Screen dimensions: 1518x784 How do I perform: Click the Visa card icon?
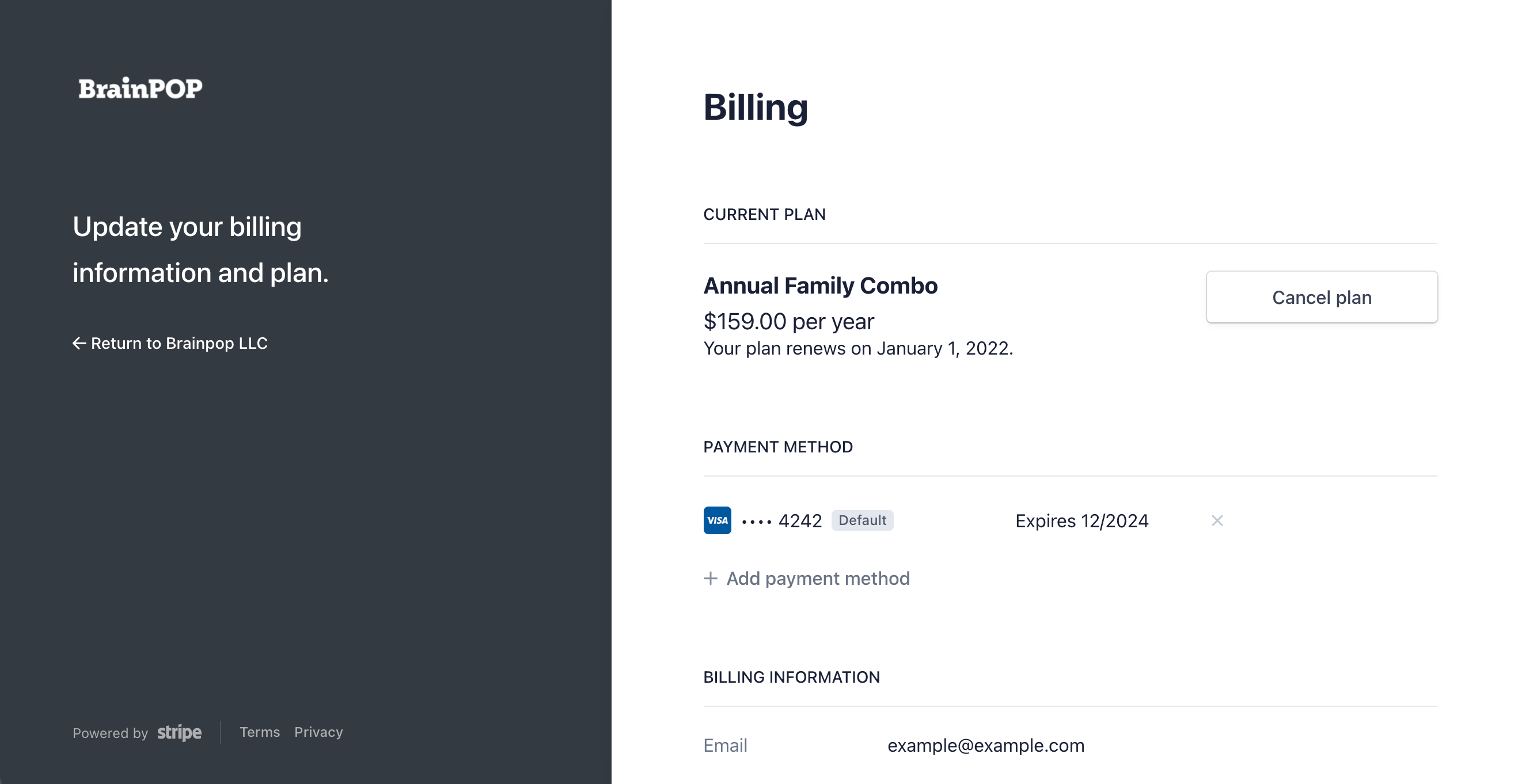click(717, 521)
